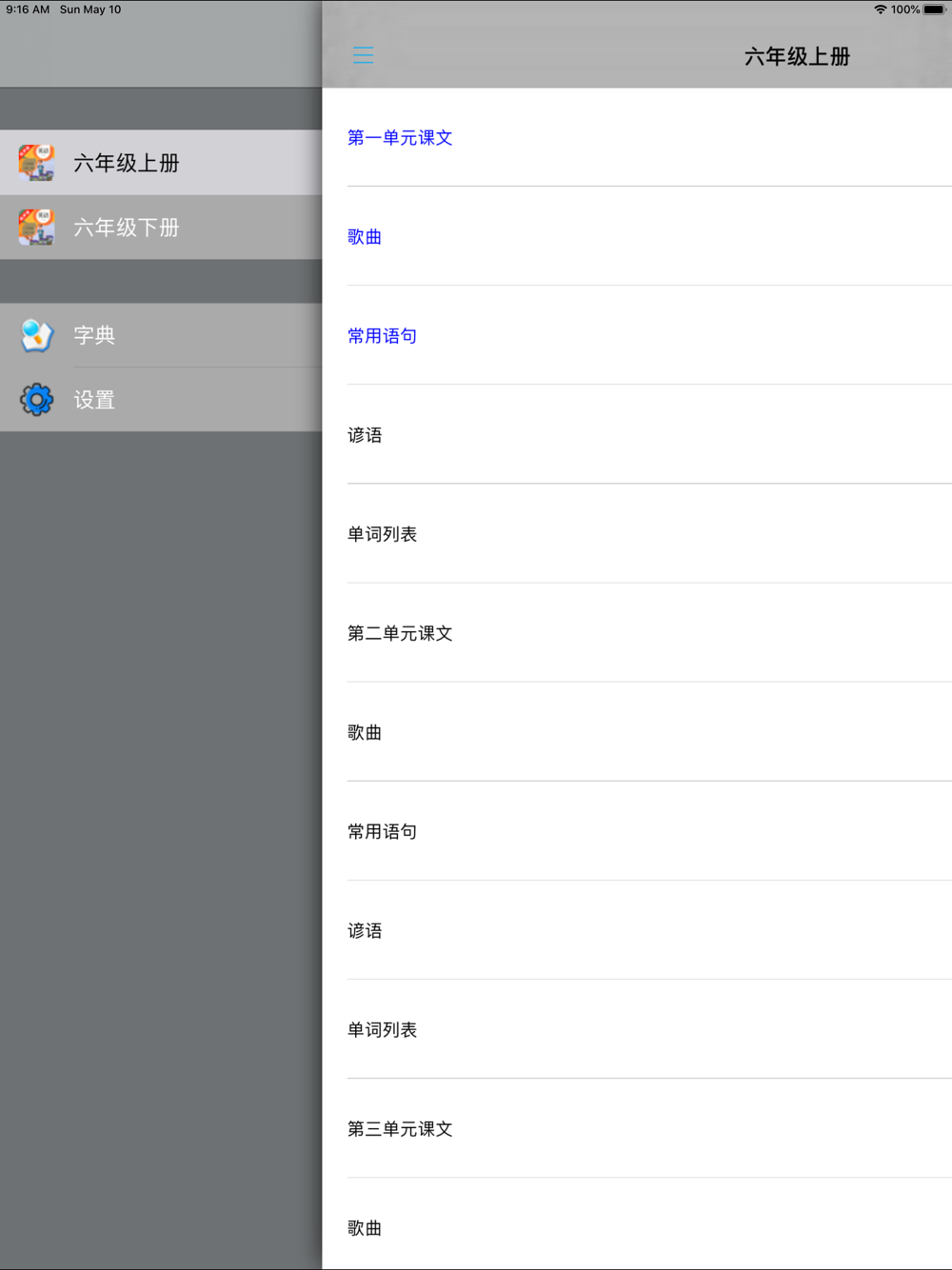Select 第三单元课文 in the list
The image size is (952, 1270).
click(400, 1128)
